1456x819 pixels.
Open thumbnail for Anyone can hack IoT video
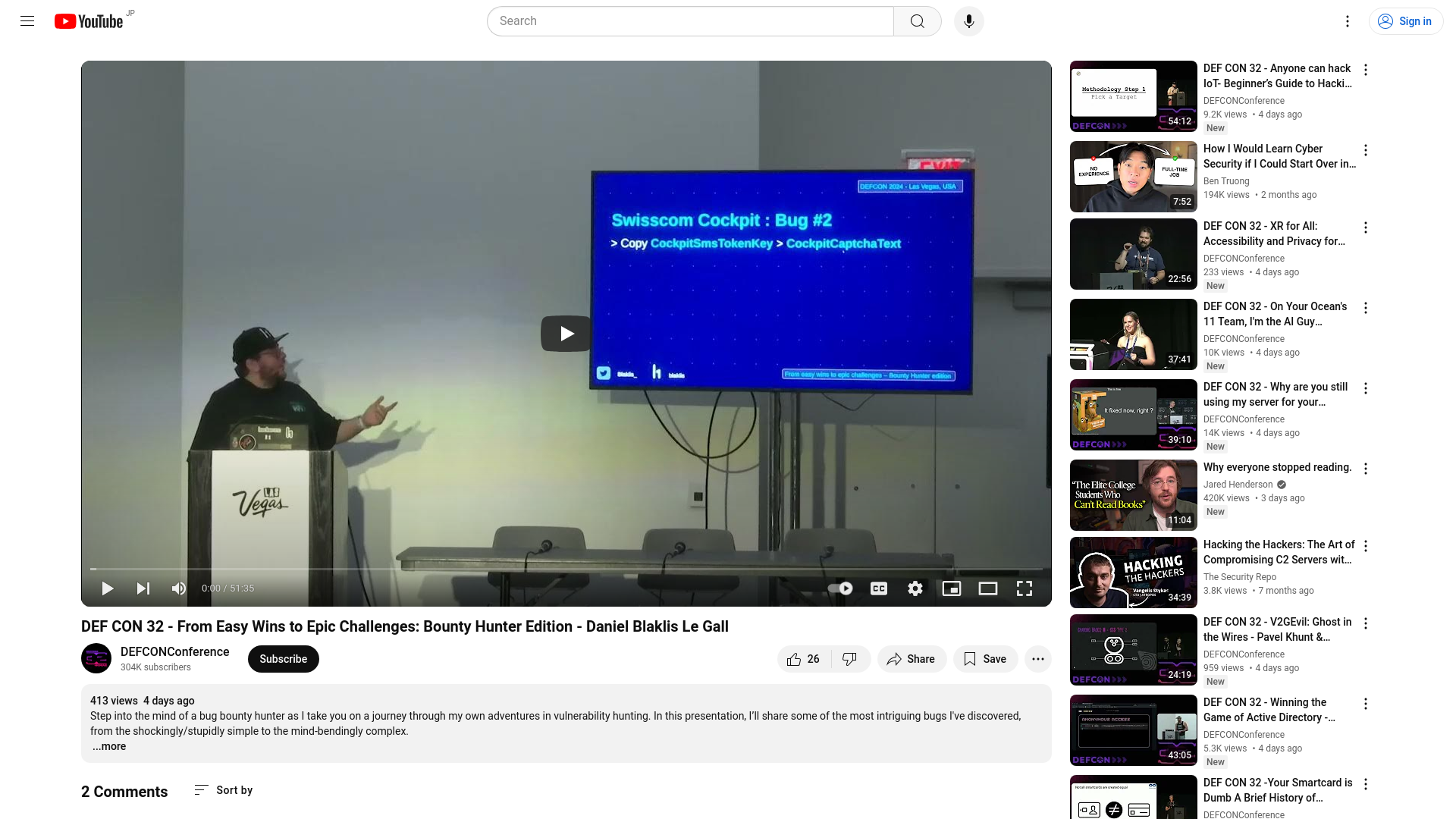pyautogui.click(x=1134, y=96)
